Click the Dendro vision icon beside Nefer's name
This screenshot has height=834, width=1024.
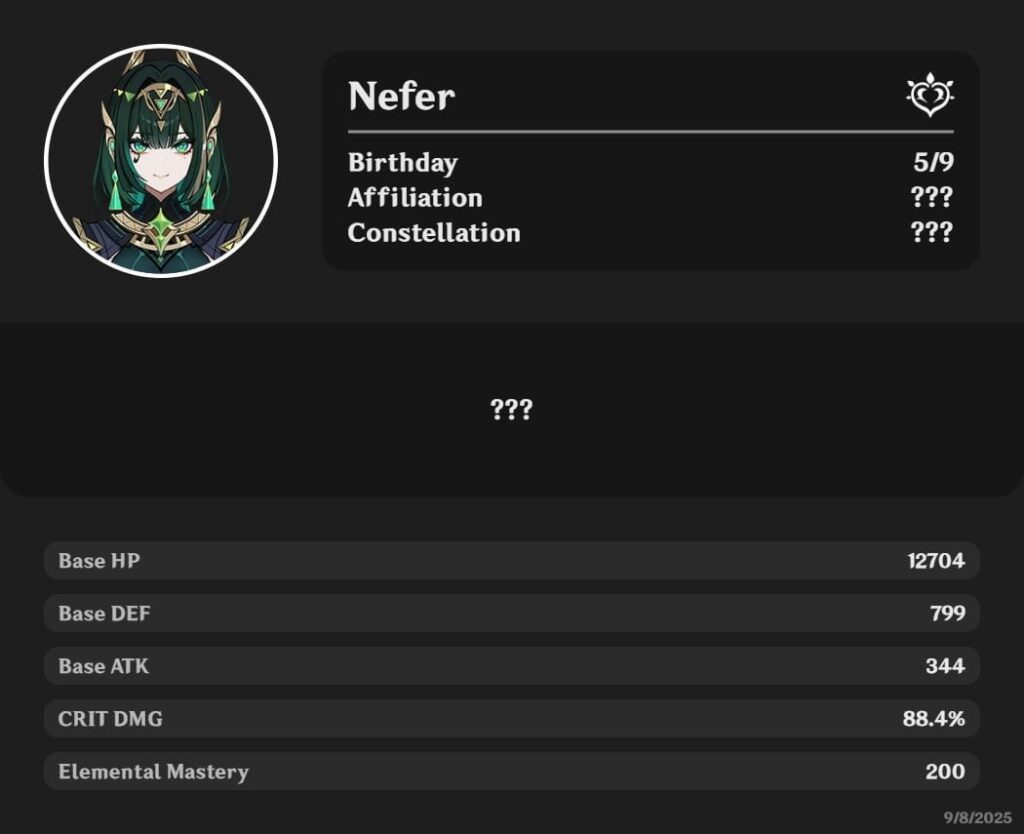click(x=930, y=96)
